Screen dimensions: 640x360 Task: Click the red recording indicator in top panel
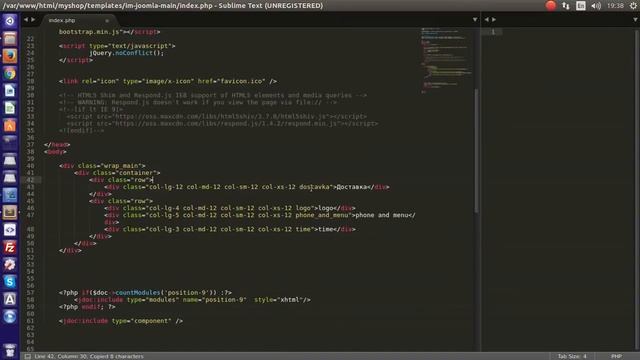(x=551, y=5)
